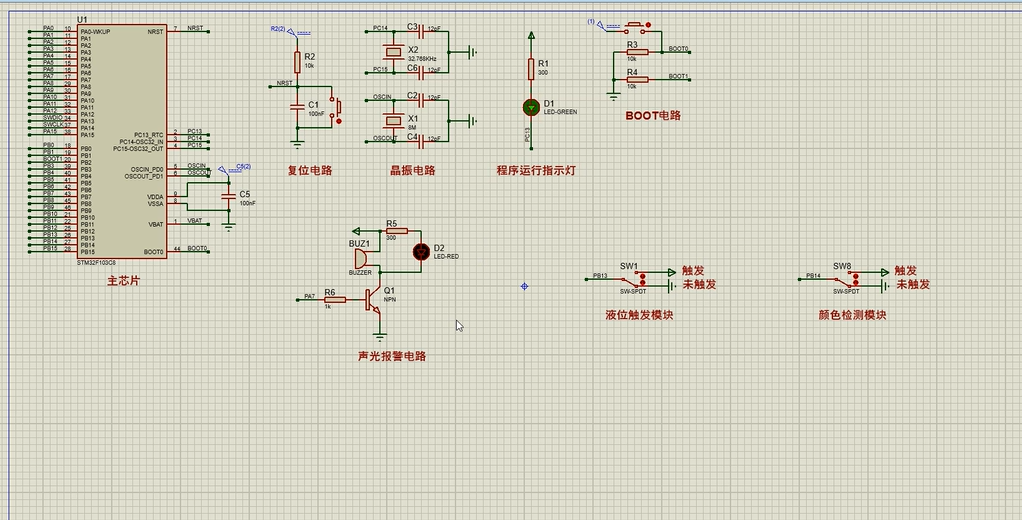Select resistor R5 near red LED
Viewport: 1022px width, 520px height.
click(x=396, y=231)
